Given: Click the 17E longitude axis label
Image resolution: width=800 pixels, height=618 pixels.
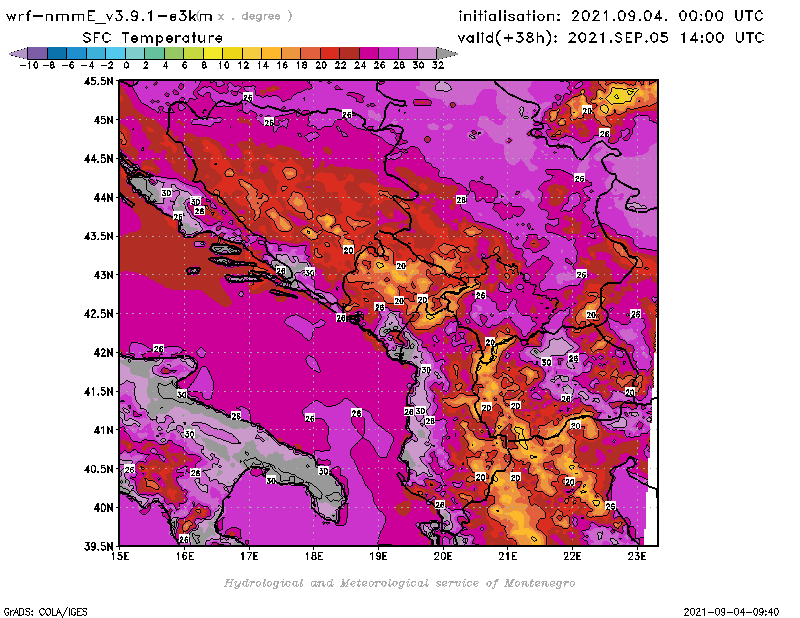Looking at the screenshot, I should tap(249, 556).
